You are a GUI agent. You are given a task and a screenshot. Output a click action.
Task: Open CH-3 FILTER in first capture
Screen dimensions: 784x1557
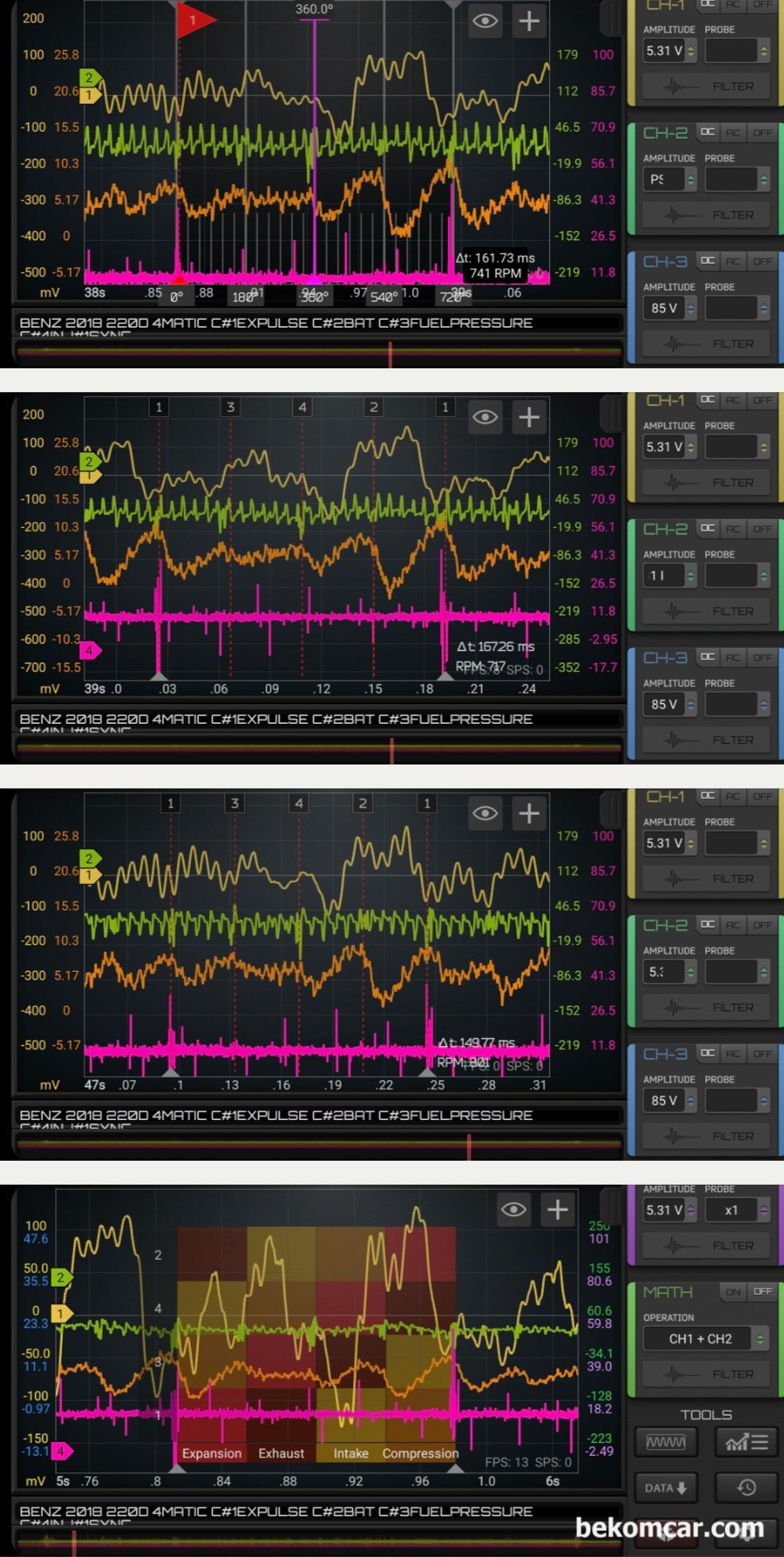point(707,344)
